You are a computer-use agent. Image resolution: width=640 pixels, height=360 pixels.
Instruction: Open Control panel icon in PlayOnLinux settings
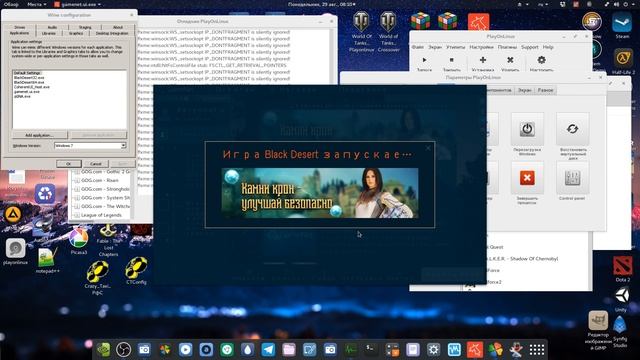point(572,178)
